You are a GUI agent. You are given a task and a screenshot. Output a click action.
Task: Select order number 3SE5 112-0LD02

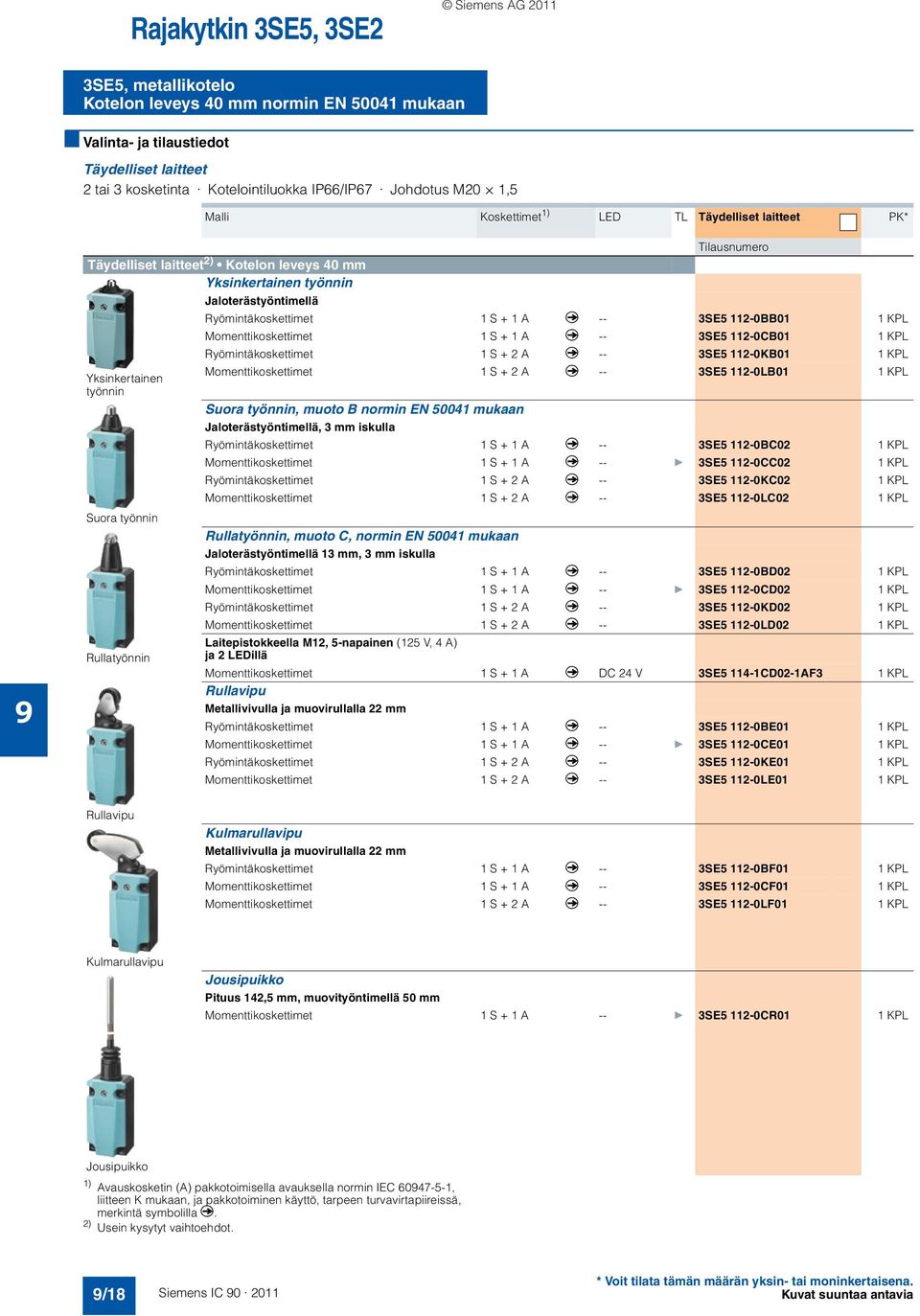[744, 625]
